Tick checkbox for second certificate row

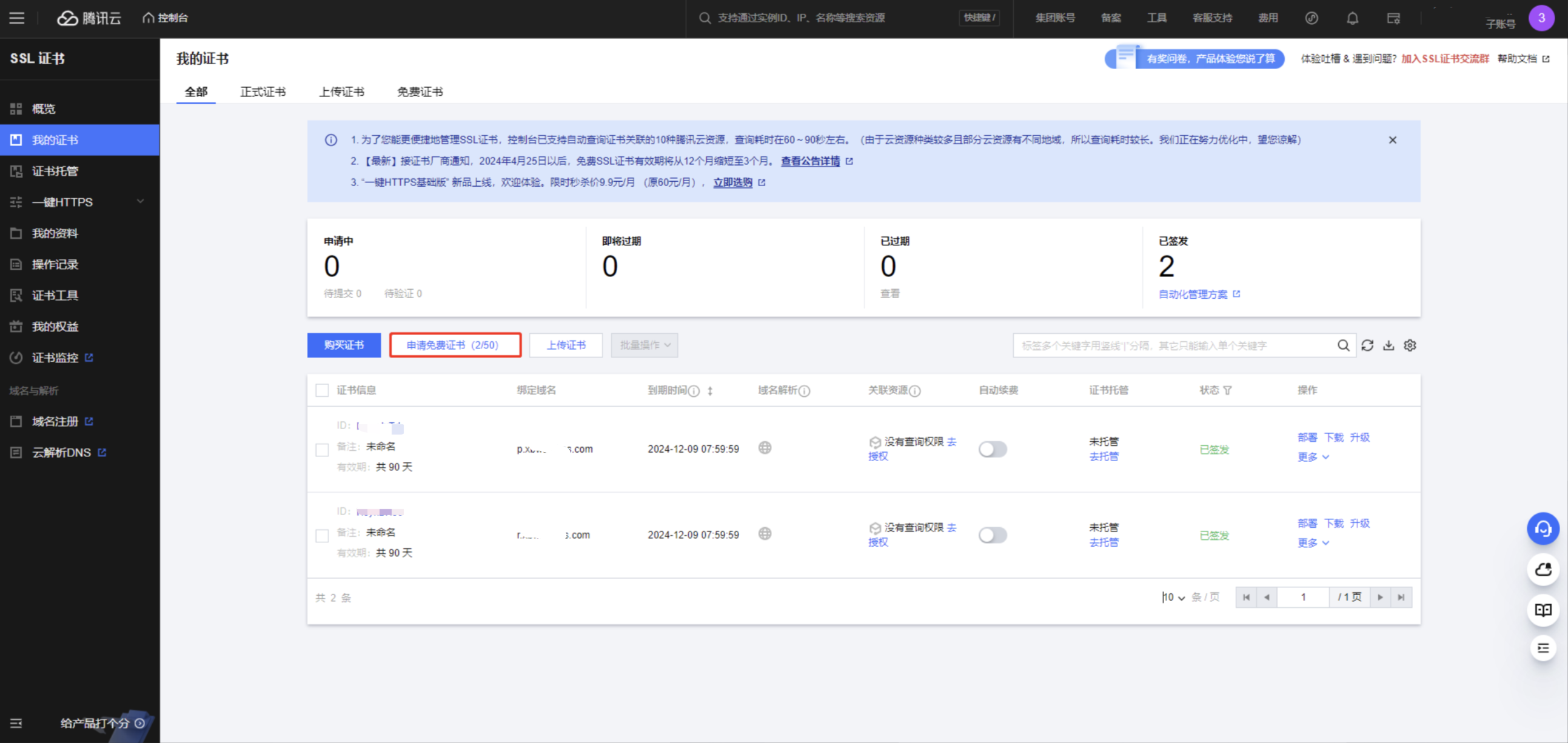322,536
